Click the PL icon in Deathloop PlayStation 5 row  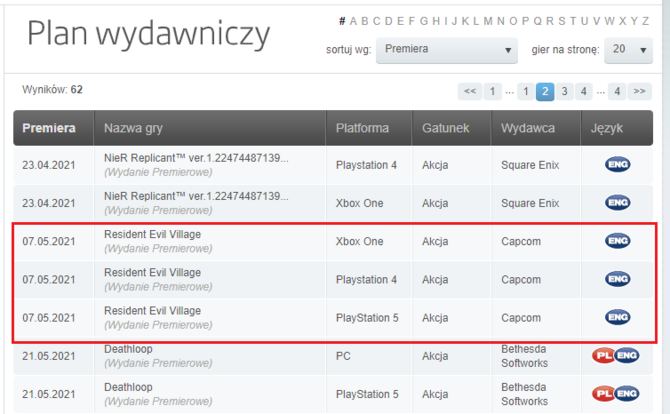tap(603, 393)
